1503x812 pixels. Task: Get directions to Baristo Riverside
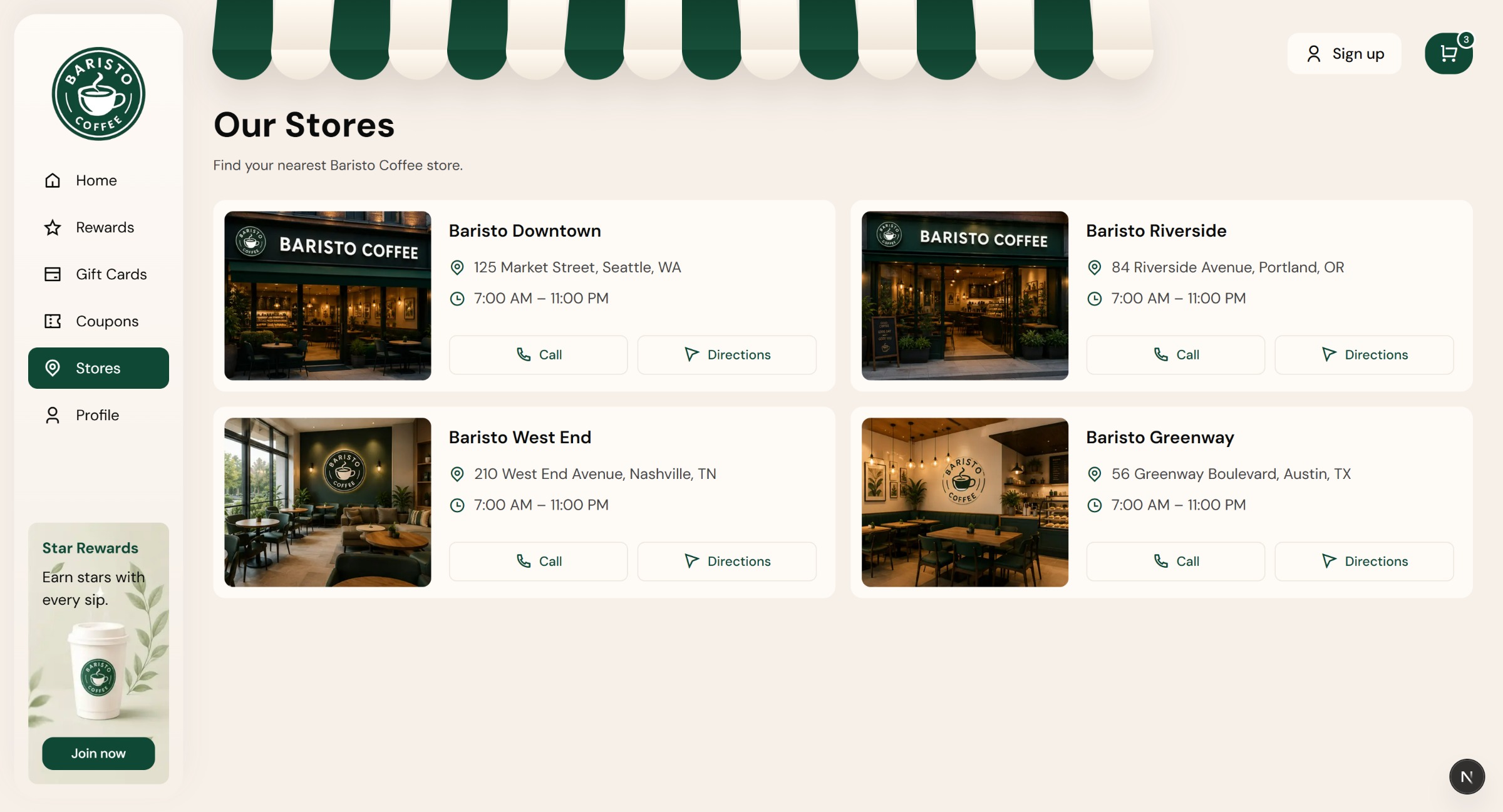pyautogui.click(x=1364, y=355)
